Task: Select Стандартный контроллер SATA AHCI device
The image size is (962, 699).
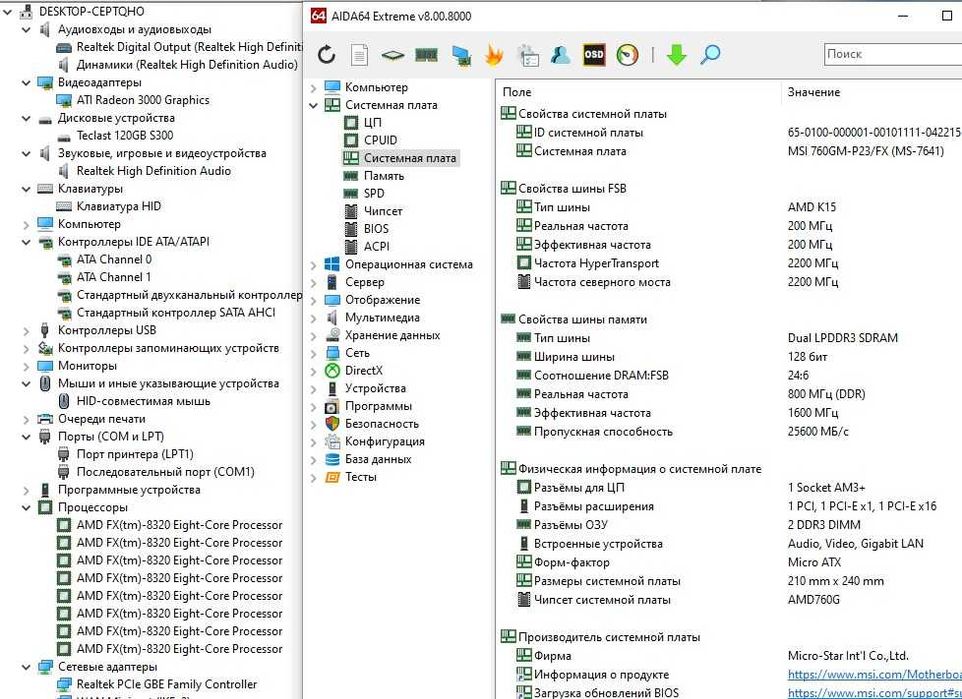Action: [x=176, y=313]
